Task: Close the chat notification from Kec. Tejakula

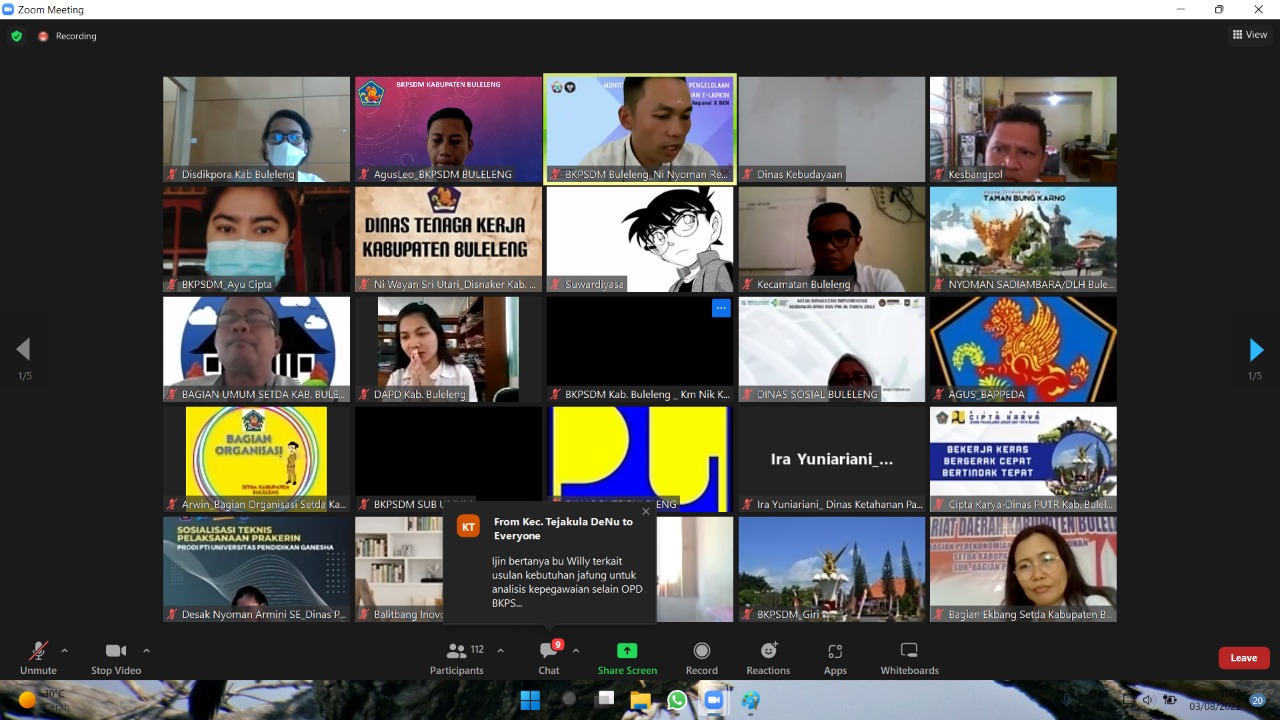Action: tap(646, 511)
